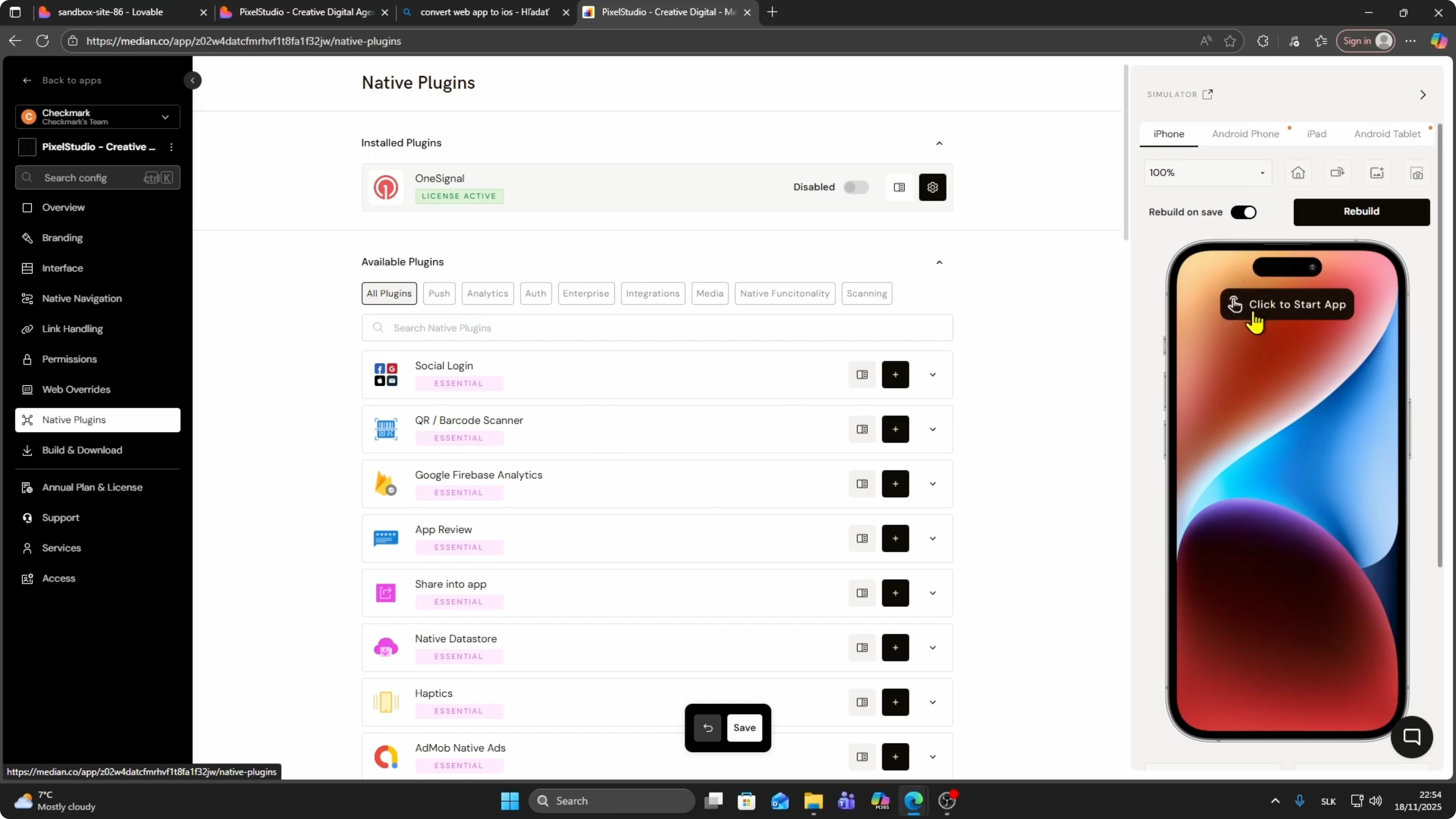The width and height of the screenshot is (1456, 819).
Task: Add the App Review plugin
Action: 895,538
